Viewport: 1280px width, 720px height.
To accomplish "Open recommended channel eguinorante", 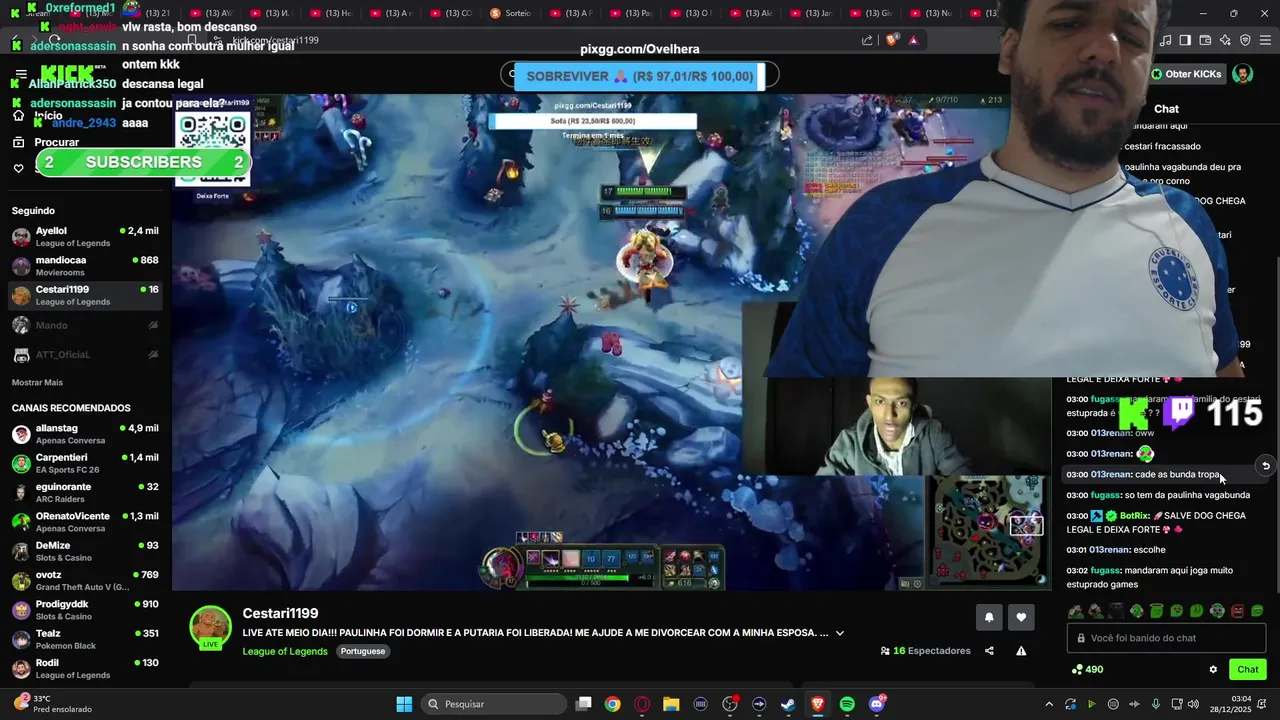I will point(85,493).
